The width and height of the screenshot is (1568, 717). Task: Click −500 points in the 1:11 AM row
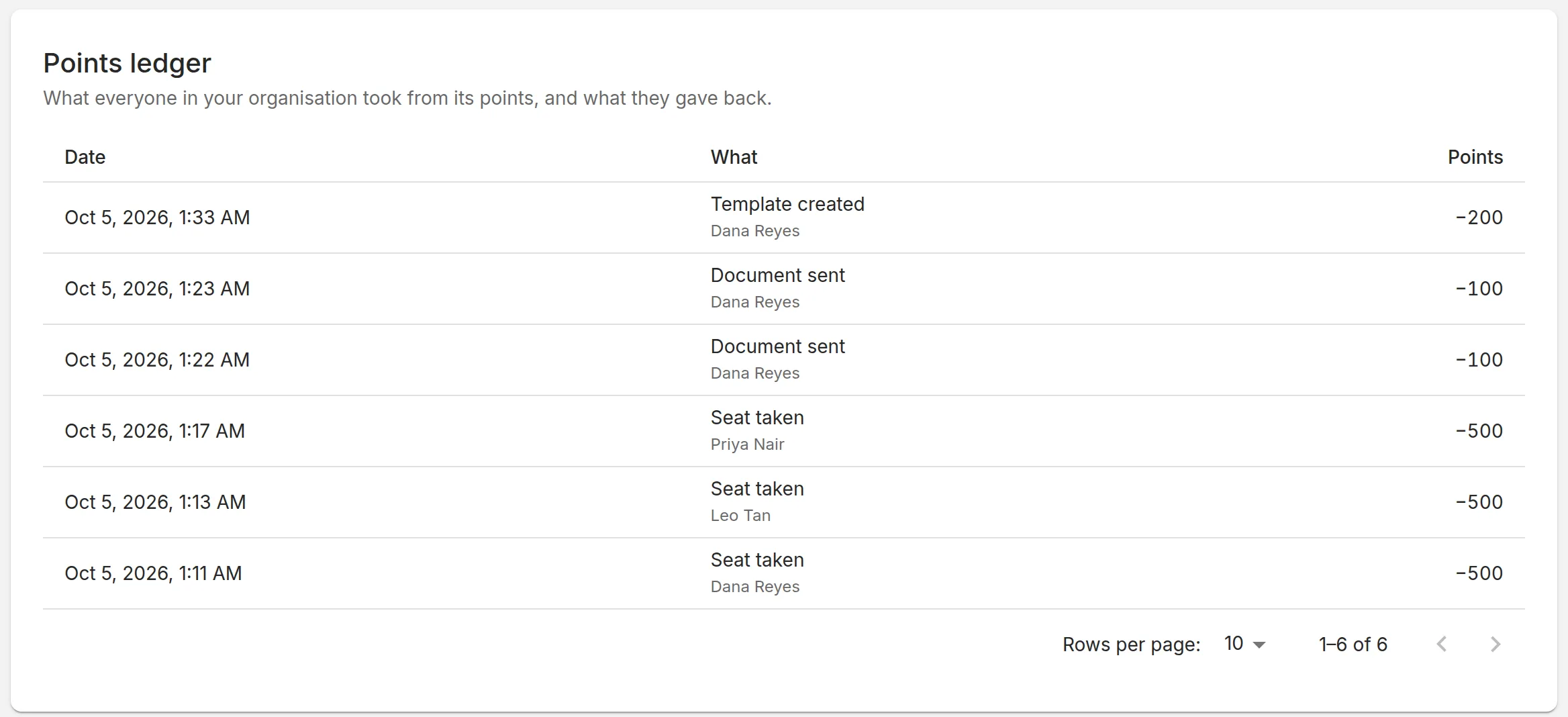(x=1479, y=573)
